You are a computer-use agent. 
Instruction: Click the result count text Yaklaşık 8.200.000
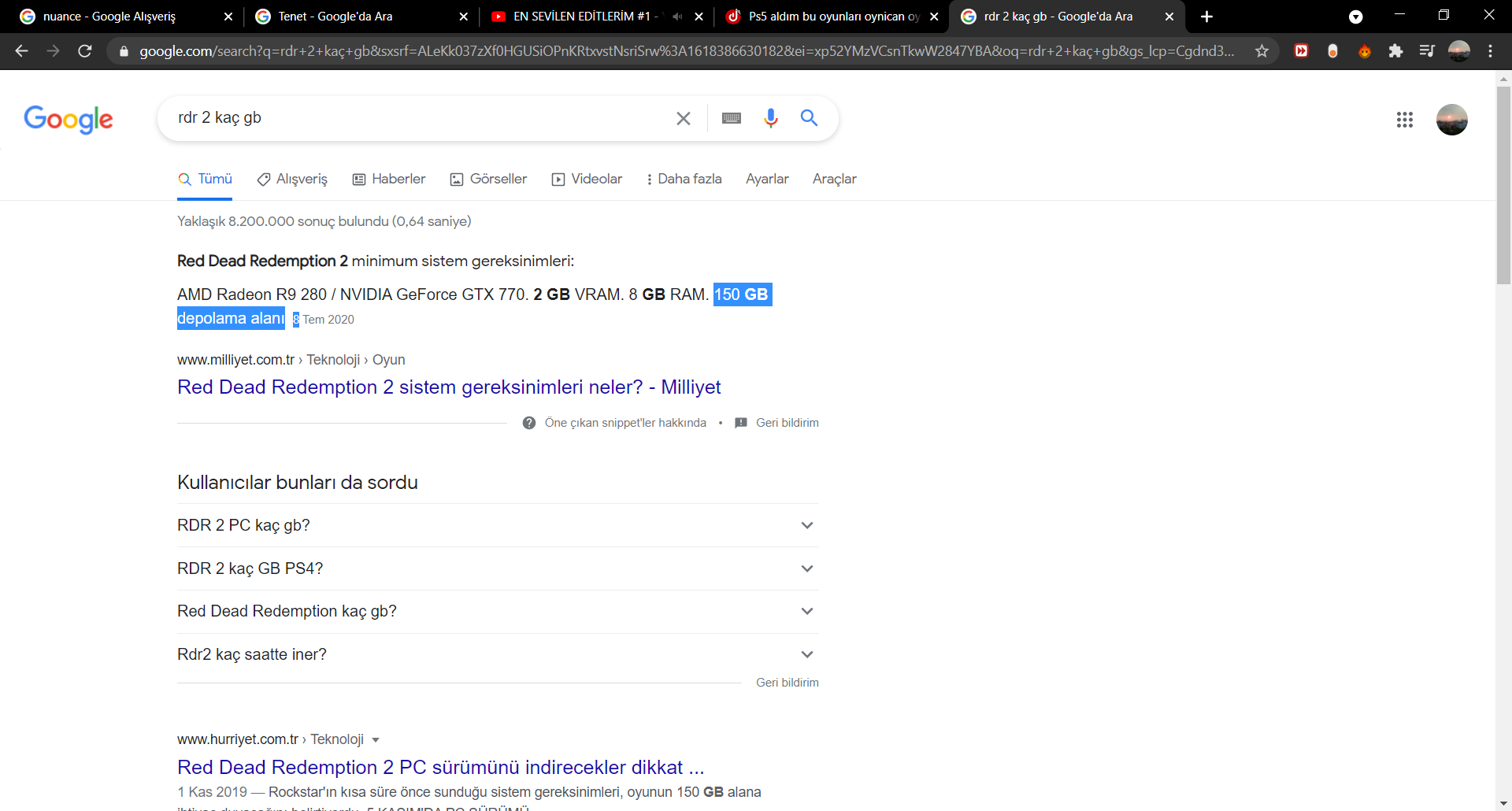pyautogui.click(x=324, y=221)
